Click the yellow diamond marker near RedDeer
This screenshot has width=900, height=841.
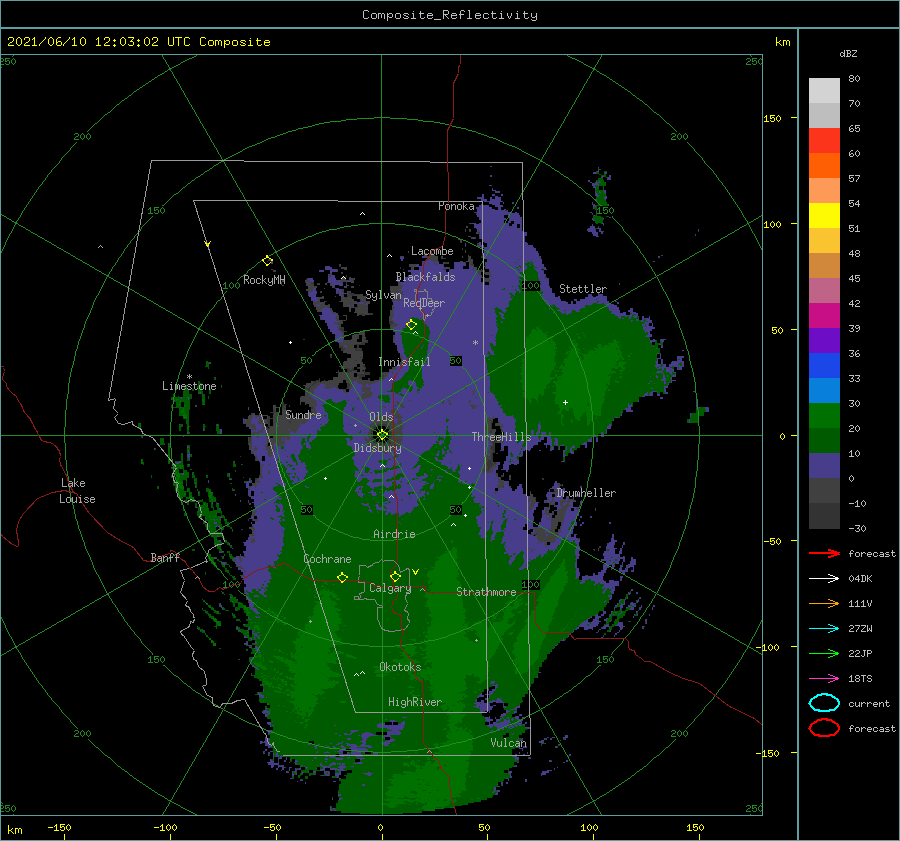pyautogui.click(x=412, y=325)
